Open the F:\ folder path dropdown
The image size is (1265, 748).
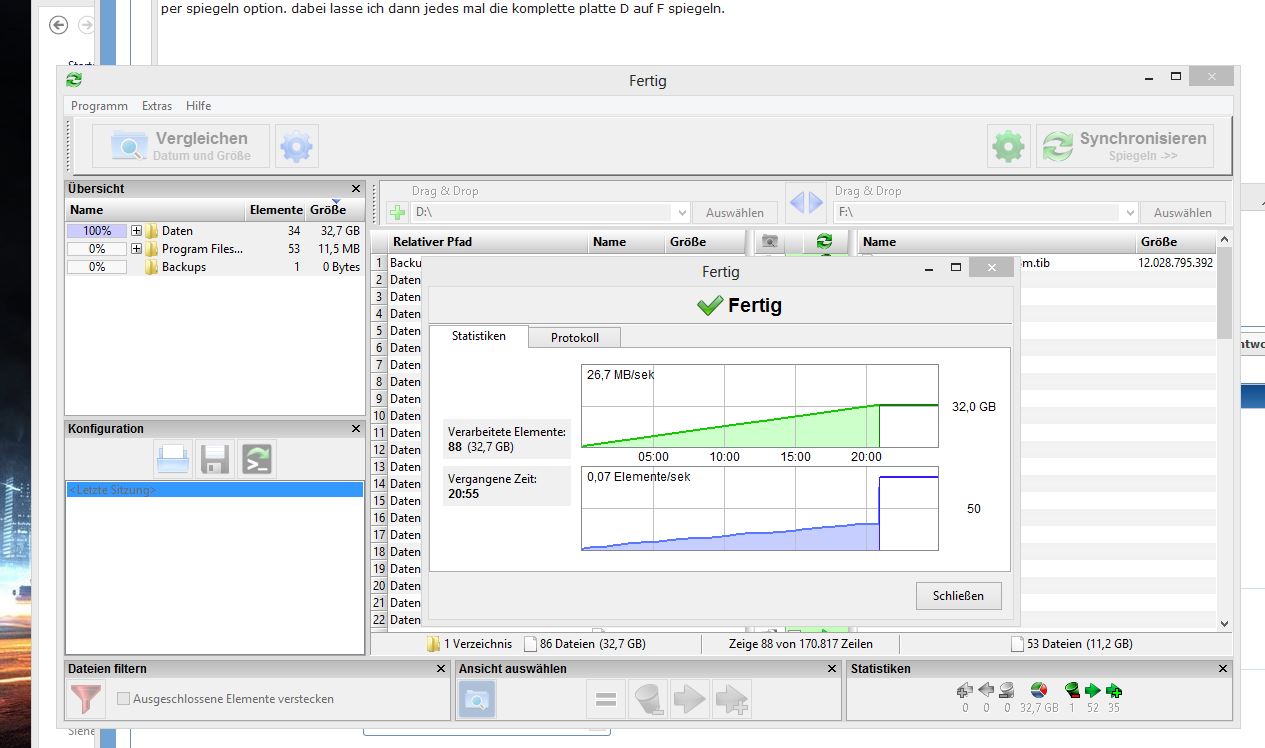[1130, 213]
